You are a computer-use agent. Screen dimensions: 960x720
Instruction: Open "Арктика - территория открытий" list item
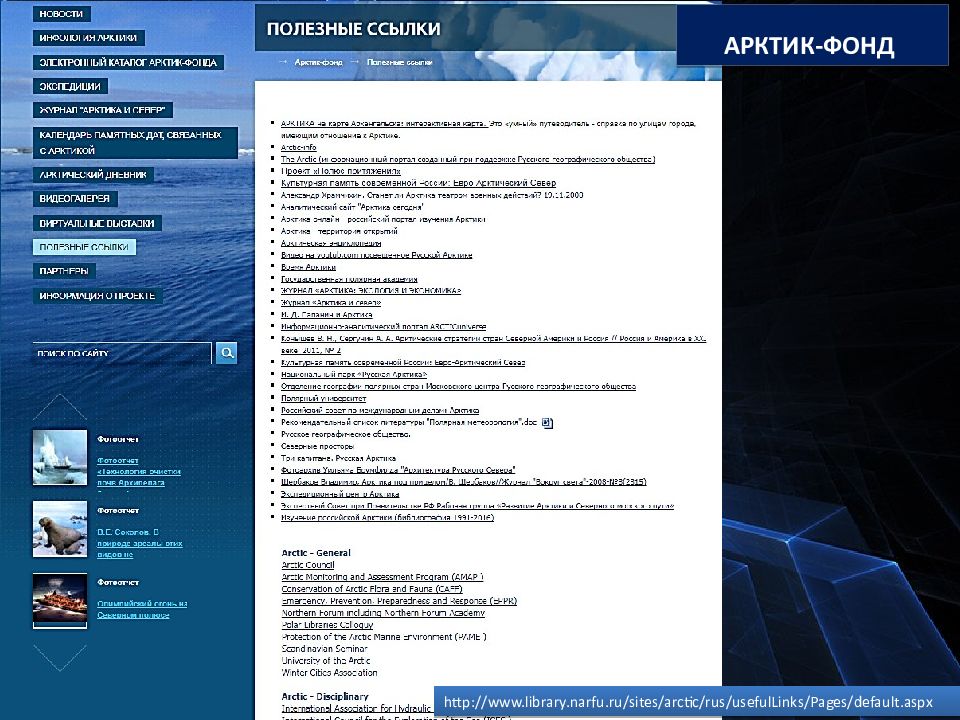coord(339,231)
